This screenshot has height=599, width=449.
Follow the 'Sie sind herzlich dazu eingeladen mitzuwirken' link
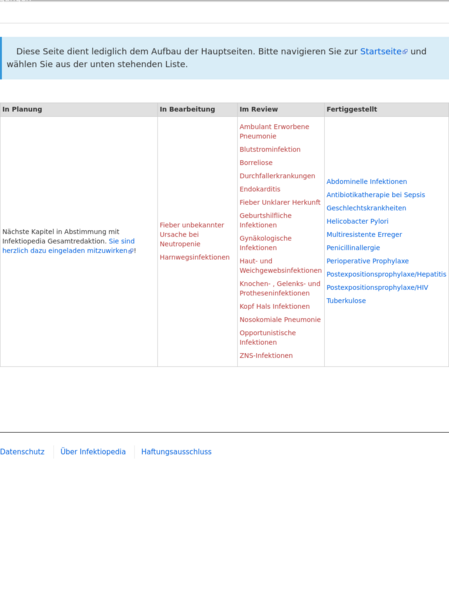click(x=68, y=246)
